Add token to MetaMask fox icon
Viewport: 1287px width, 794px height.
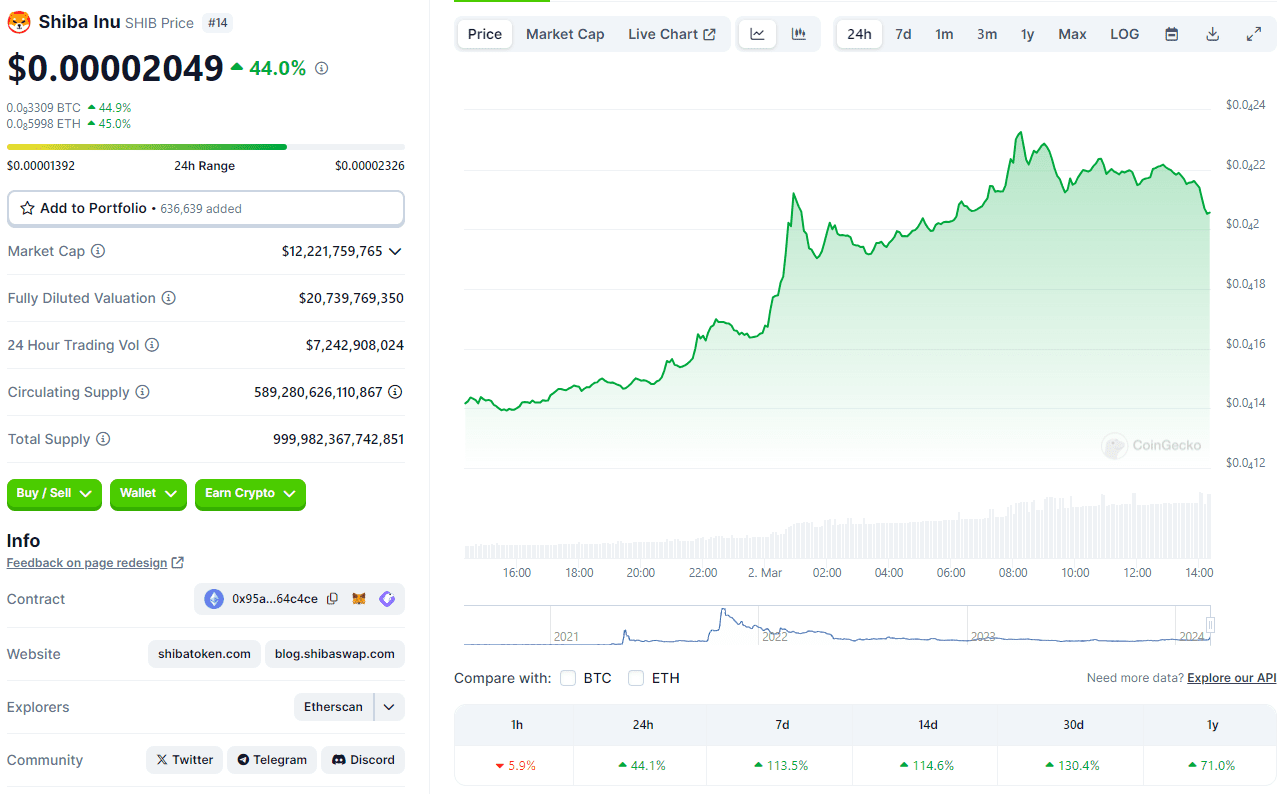point(359,599)
